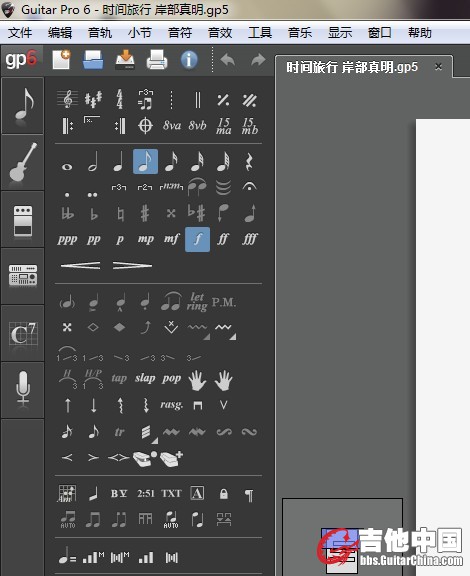This screenshot has width=470, height=576.
Task: Select the forte f dynamic
Action: coord(197,239)
